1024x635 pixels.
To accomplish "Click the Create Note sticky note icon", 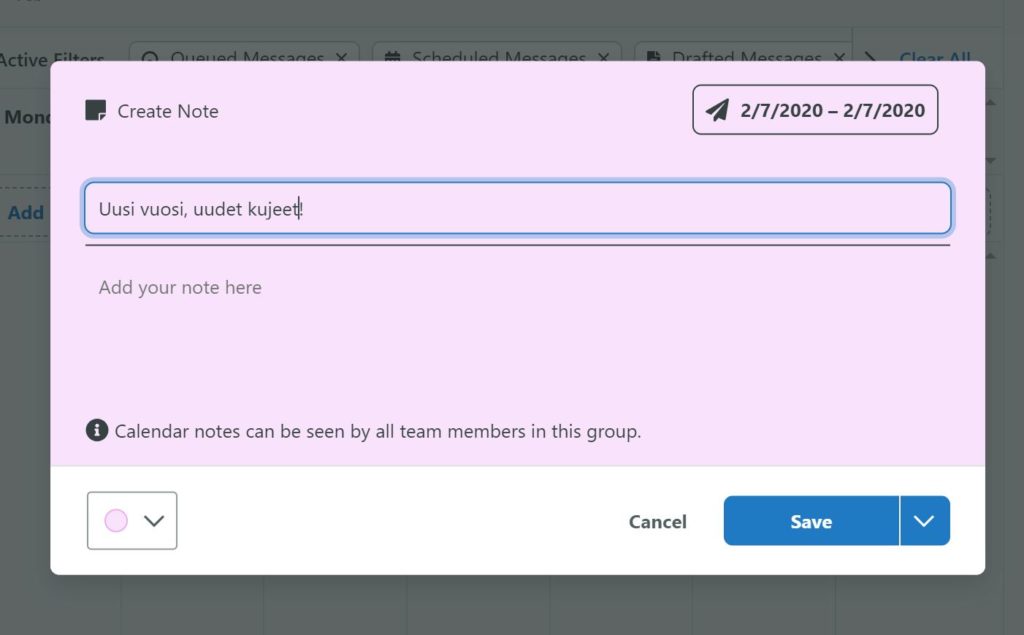I will click(96, 110).
